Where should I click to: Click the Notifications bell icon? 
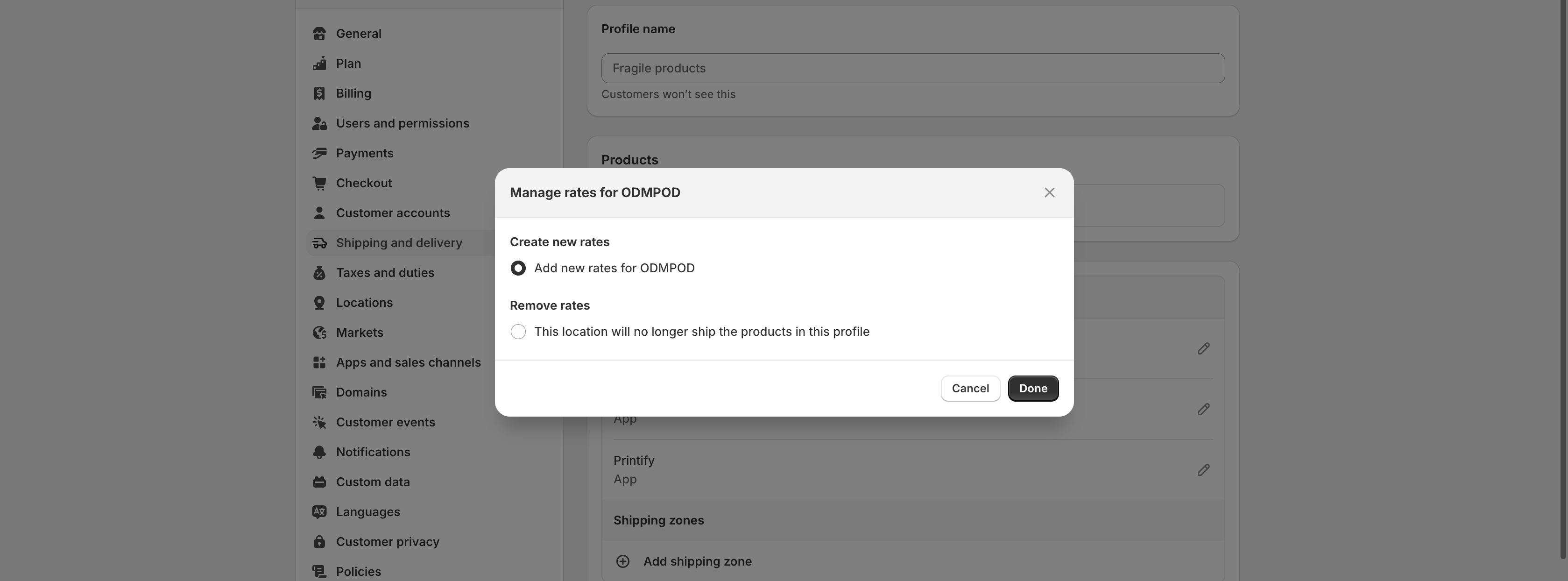[319, 452]
